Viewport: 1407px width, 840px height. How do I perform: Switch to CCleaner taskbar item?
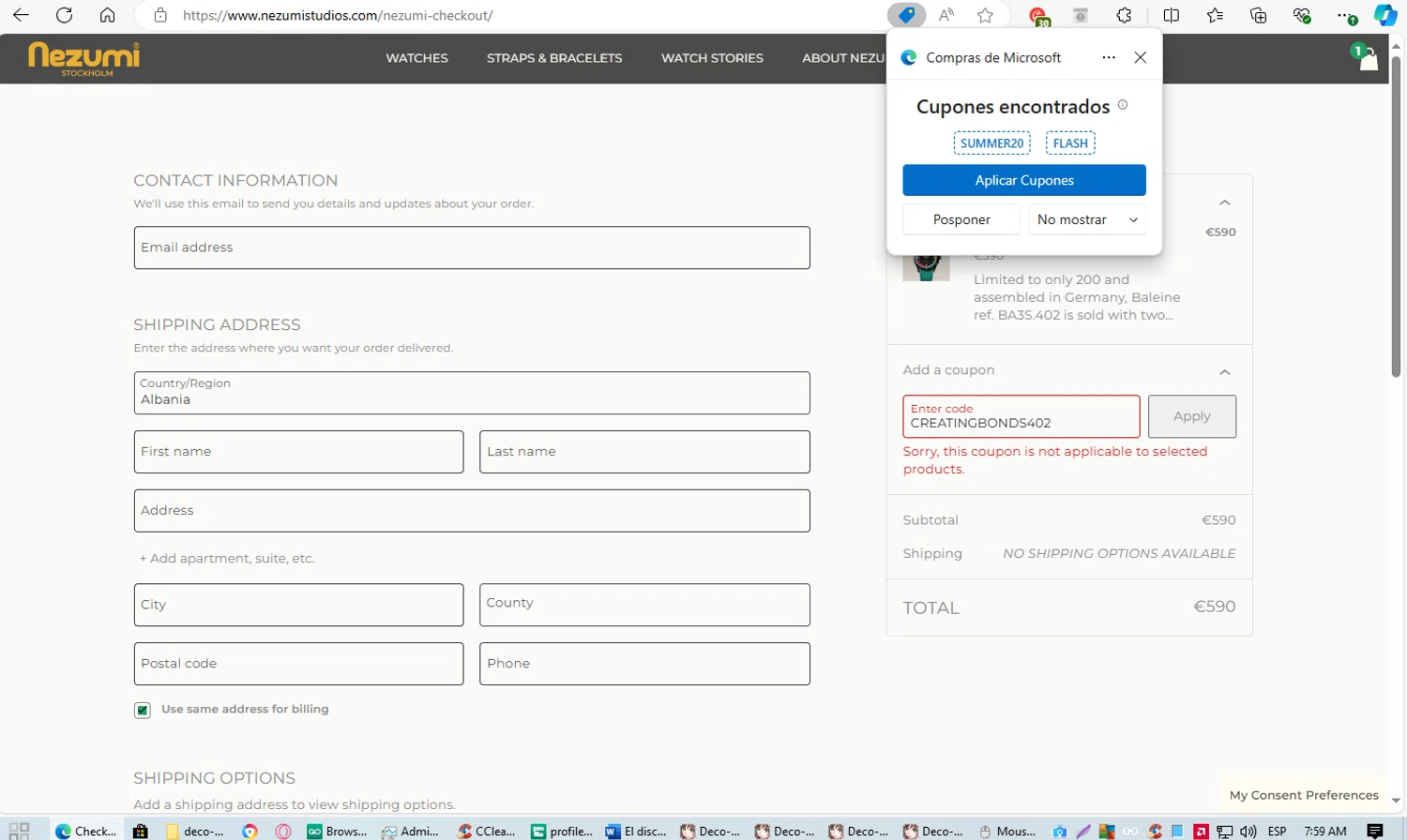pos(487,831)
